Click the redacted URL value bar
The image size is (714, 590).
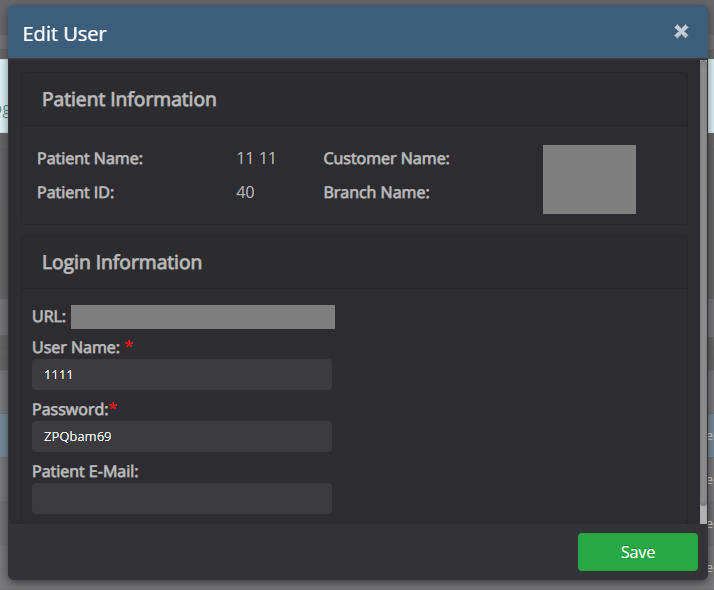[203, 317]
